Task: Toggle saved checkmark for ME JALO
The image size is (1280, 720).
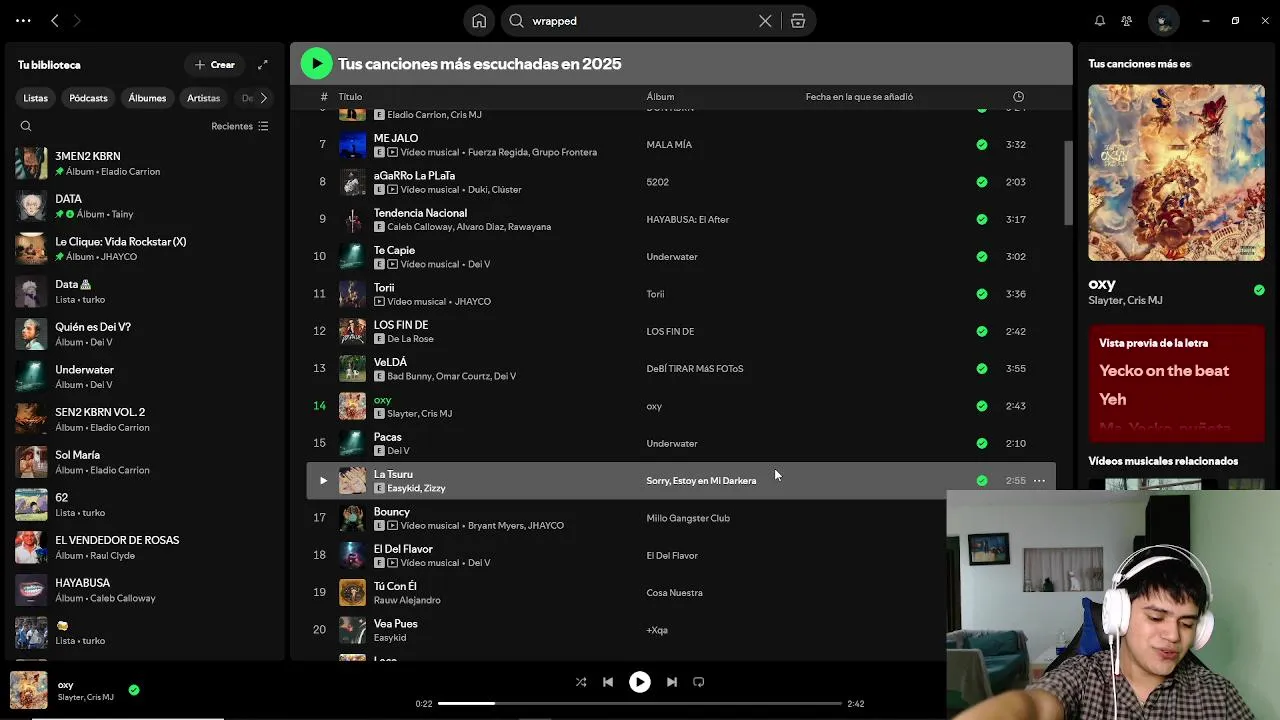Action: pos(982,145)
